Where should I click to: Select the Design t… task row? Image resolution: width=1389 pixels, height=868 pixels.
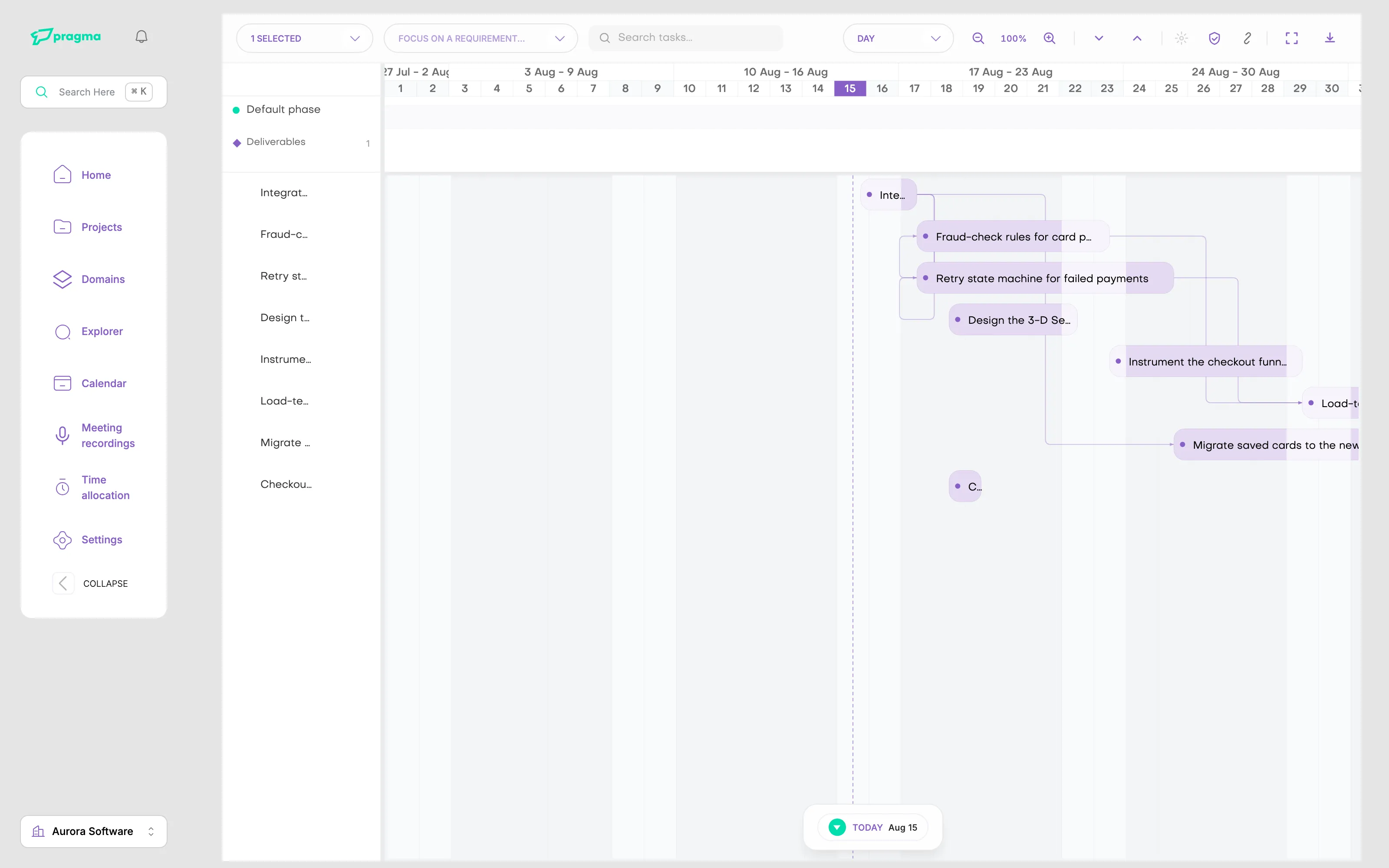pyautogui.click(x=301, y=318)
